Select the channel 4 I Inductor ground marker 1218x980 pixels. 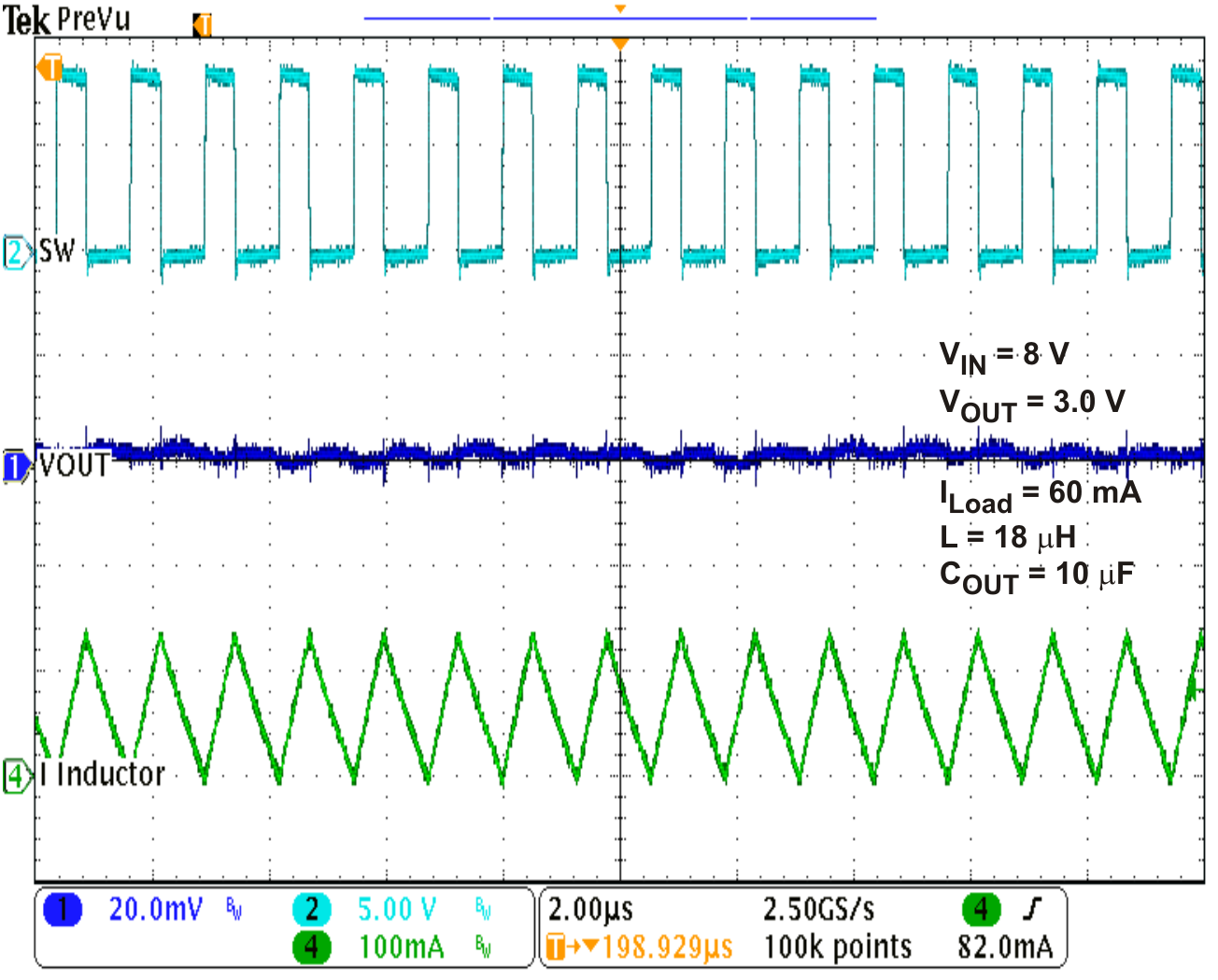pos(18,775)
